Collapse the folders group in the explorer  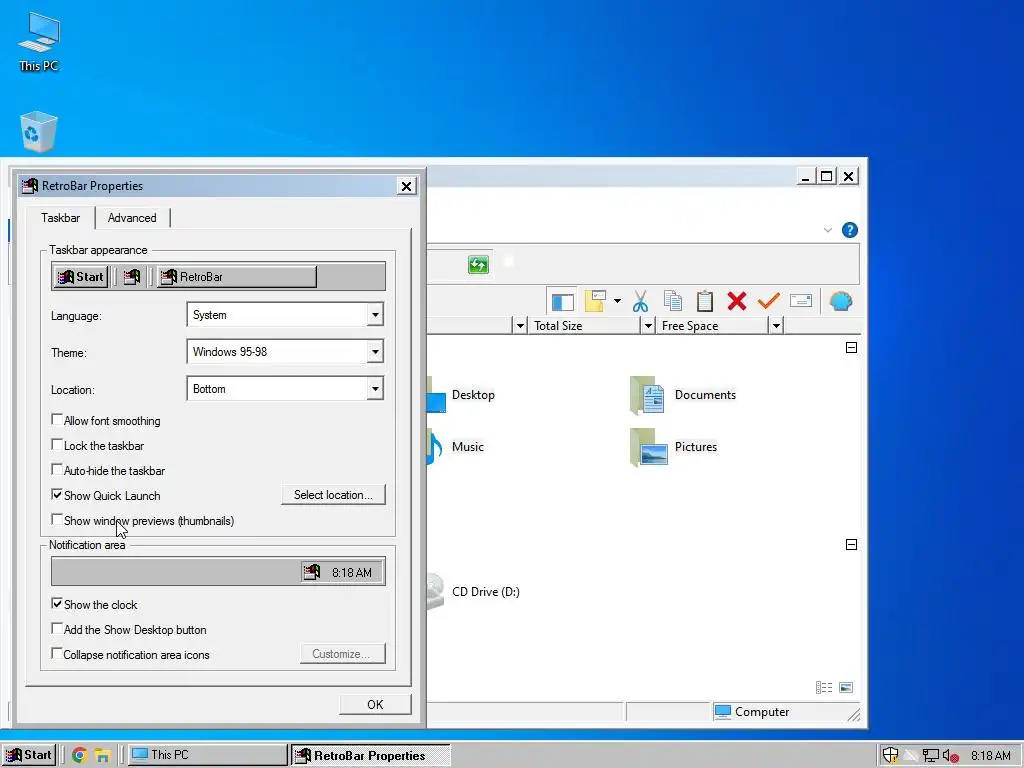[852, 347]
